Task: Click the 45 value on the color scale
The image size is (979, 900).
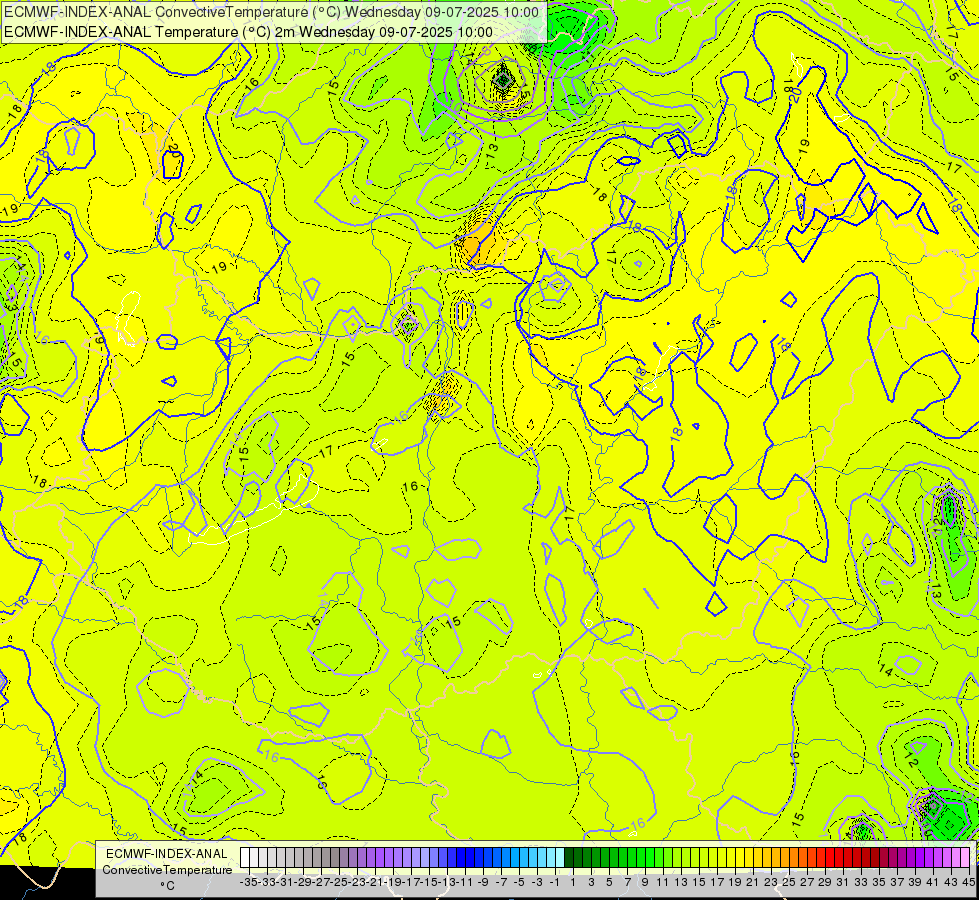Action: coord(968,882)
